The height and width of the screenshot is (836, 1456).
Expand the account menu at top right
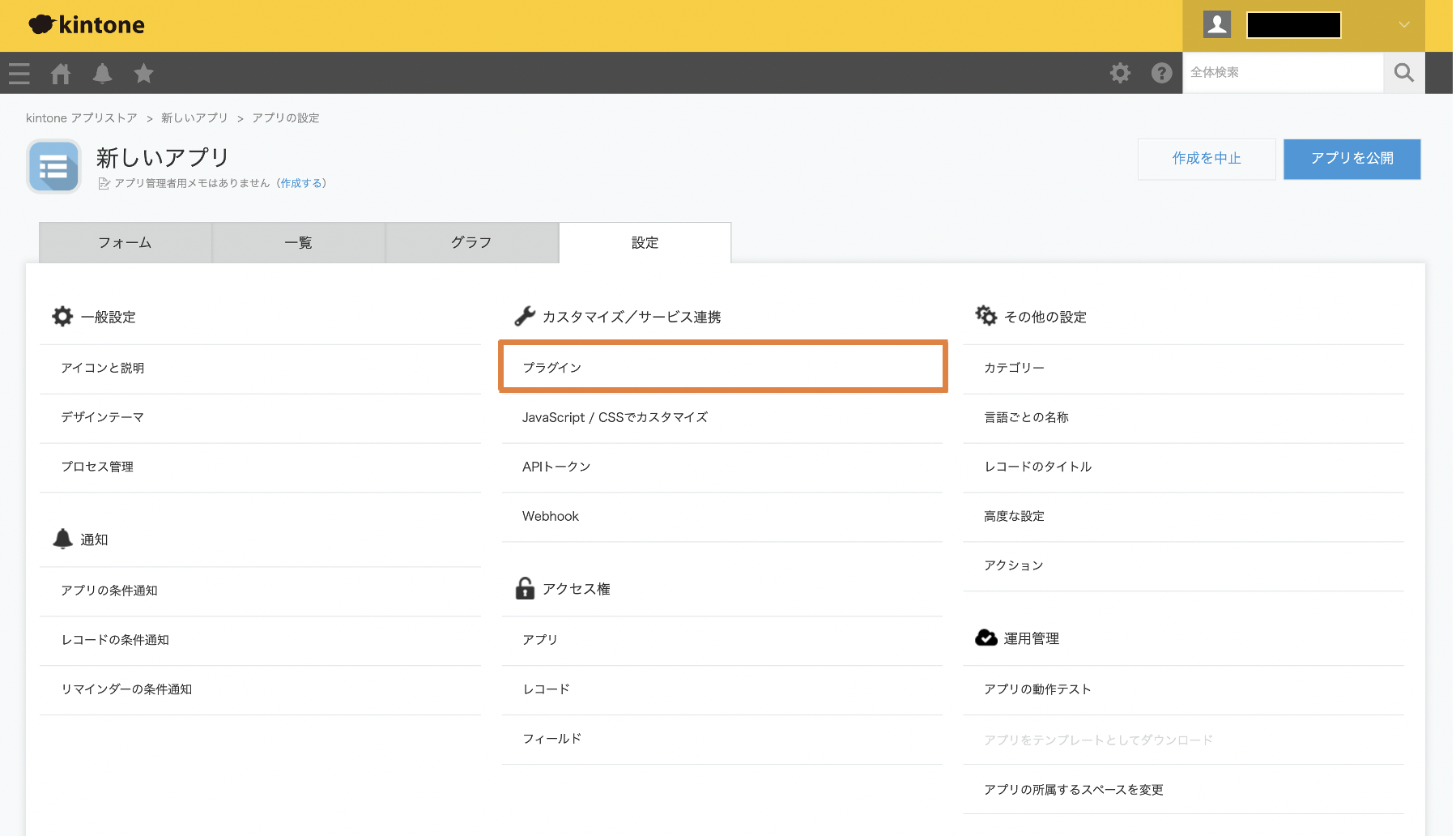pos(1403,24)
